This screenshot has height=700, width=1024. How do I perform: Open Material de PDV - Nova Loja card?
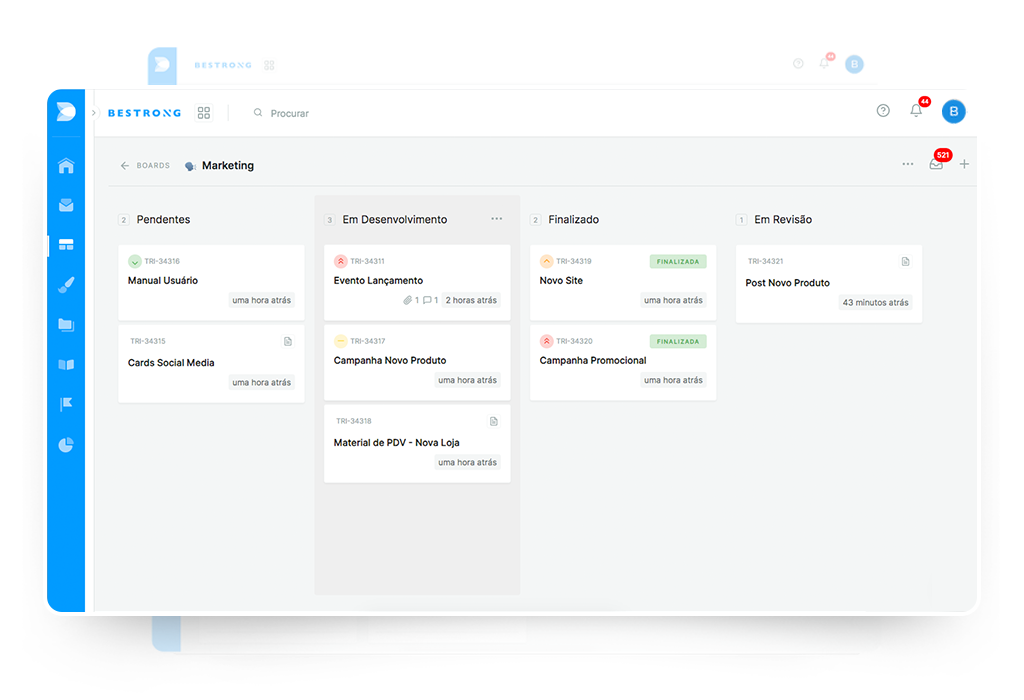[x=417, y=444]
